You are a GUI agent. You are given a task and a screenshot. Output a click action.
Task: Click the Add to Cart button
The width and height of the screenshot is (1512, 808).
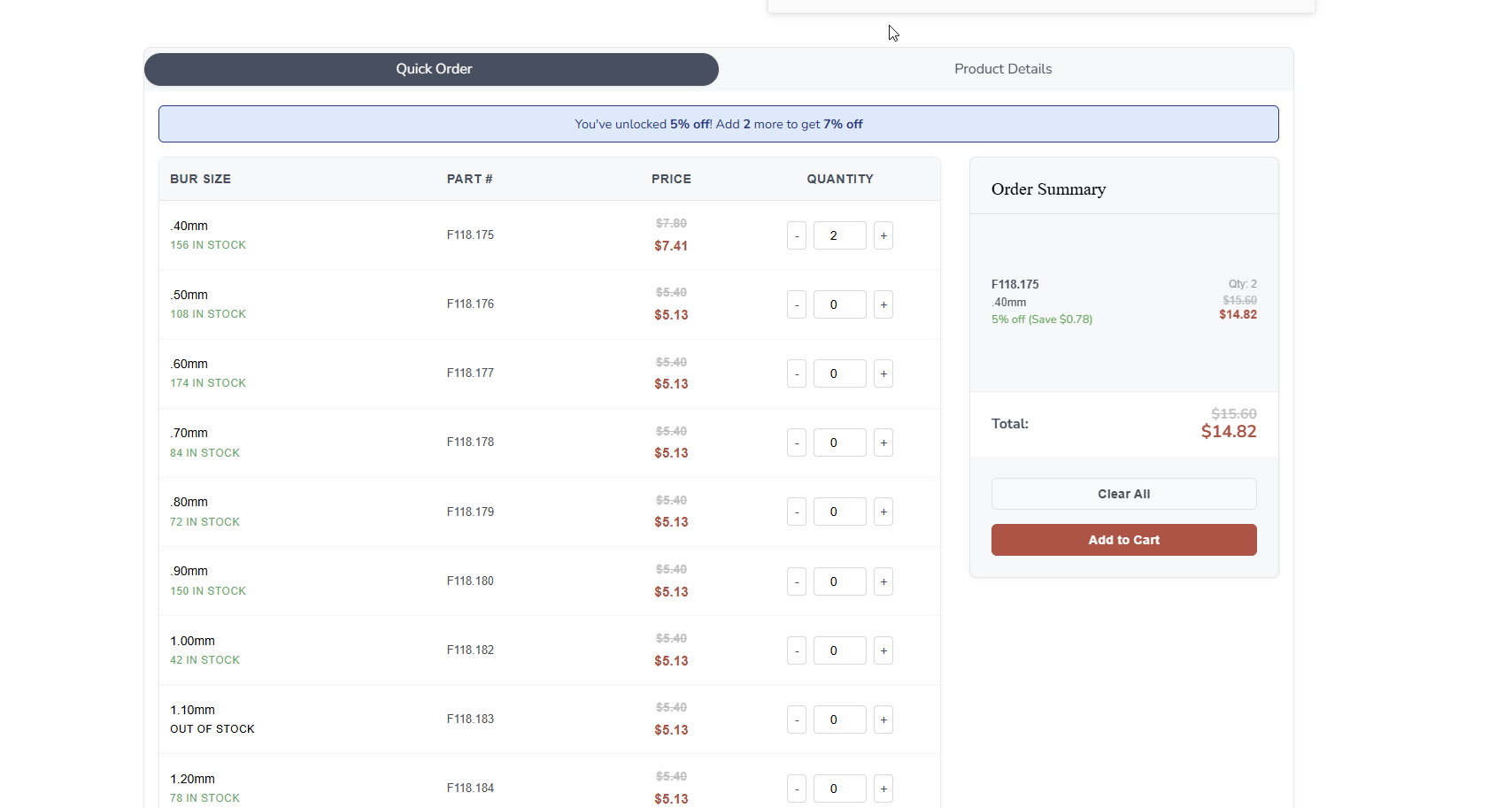pyautogui.click(x=1123, y=539)
